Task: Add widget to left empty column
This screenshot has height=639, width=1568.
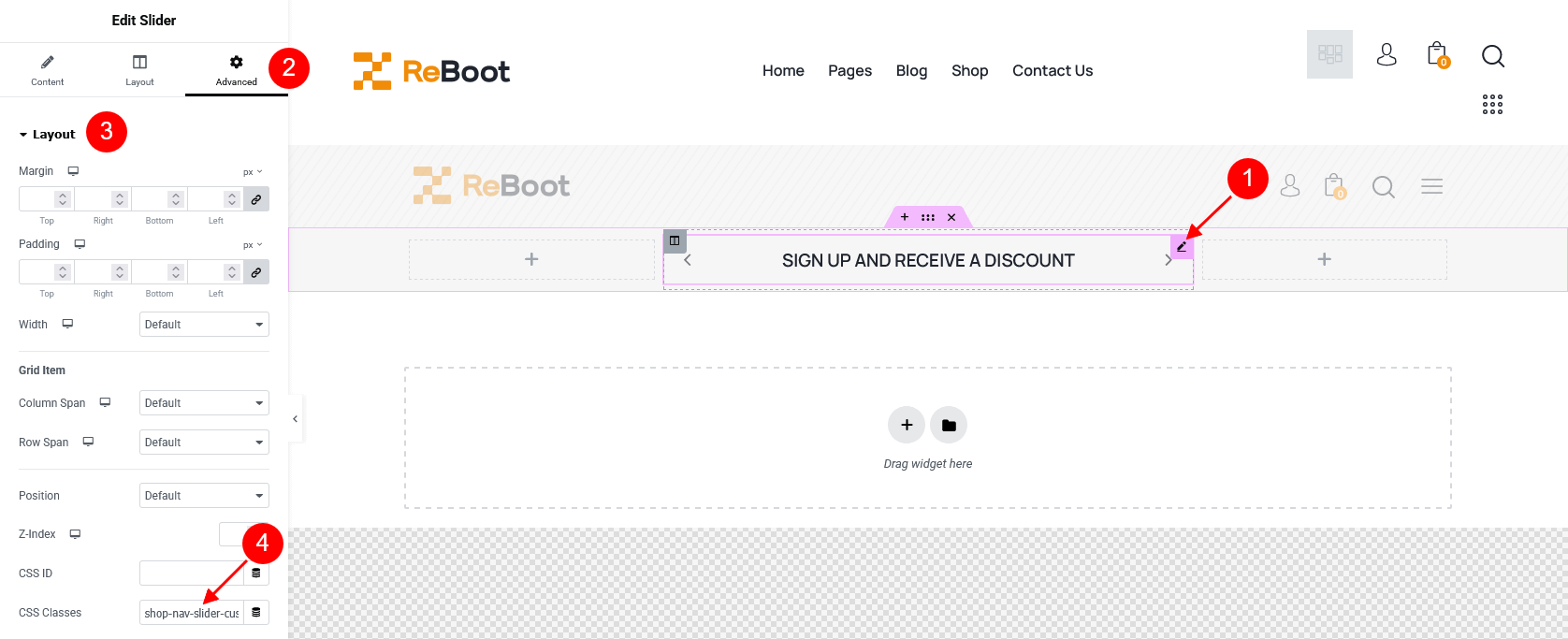Action: (531, 259)
